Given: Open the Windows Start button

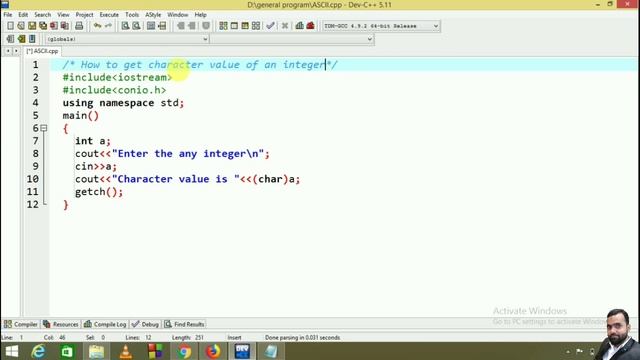Looking at the screenshot, I should click(x=12, y=351).
